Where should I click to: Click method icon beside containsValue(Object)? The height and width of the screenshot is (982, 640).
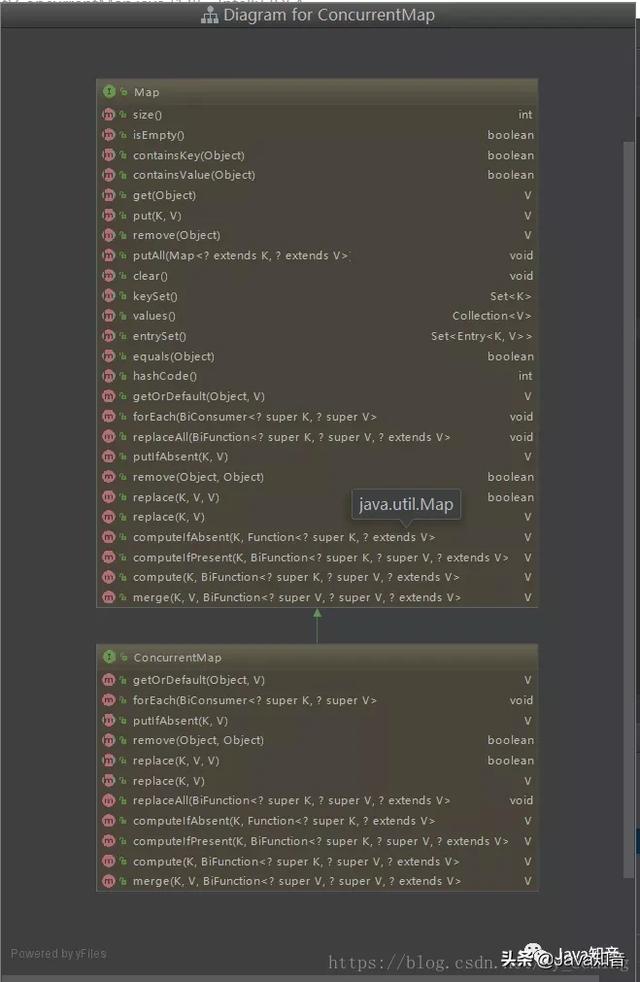pyautogui.click(x=108, y=175)
